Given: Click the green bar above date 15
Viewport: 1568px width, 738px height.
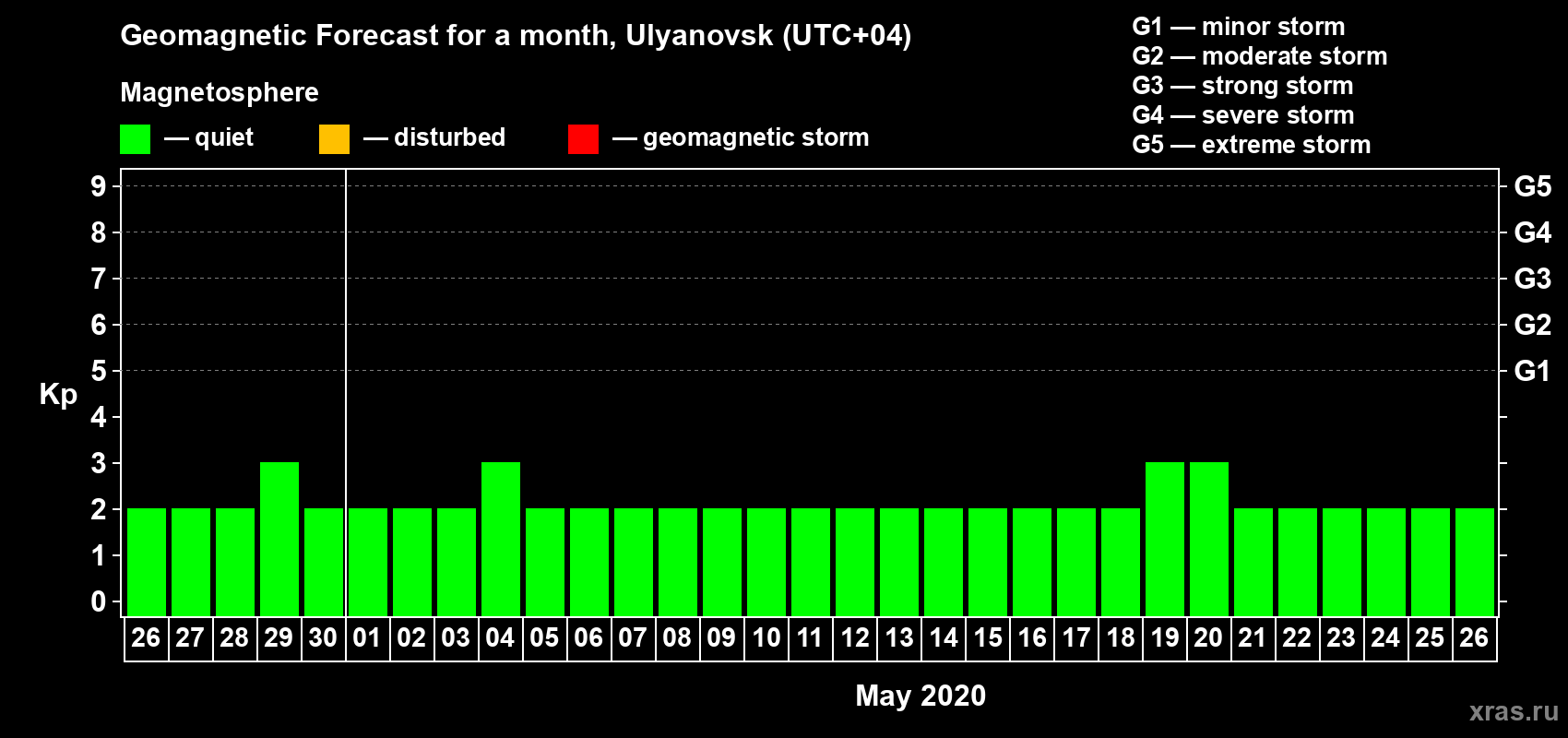Looking at the screenshot, I should pyautogui.click(x=988, y=562).
